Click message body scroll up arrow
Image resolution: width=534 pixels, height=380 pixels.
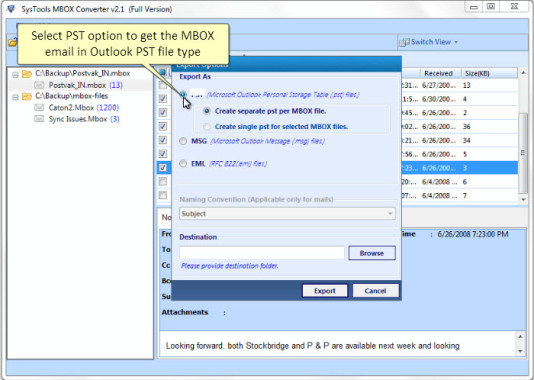[x=520, y=337]
